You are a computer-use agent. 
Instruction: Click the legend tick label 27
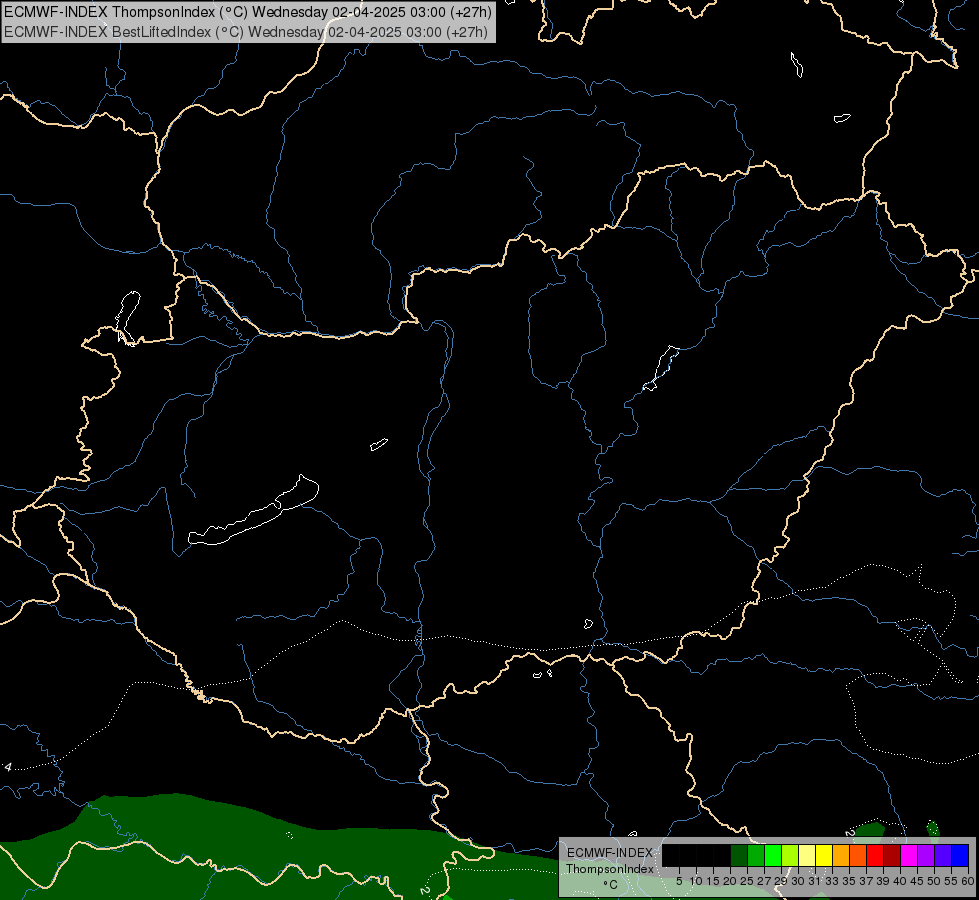(x=764, y=881)
